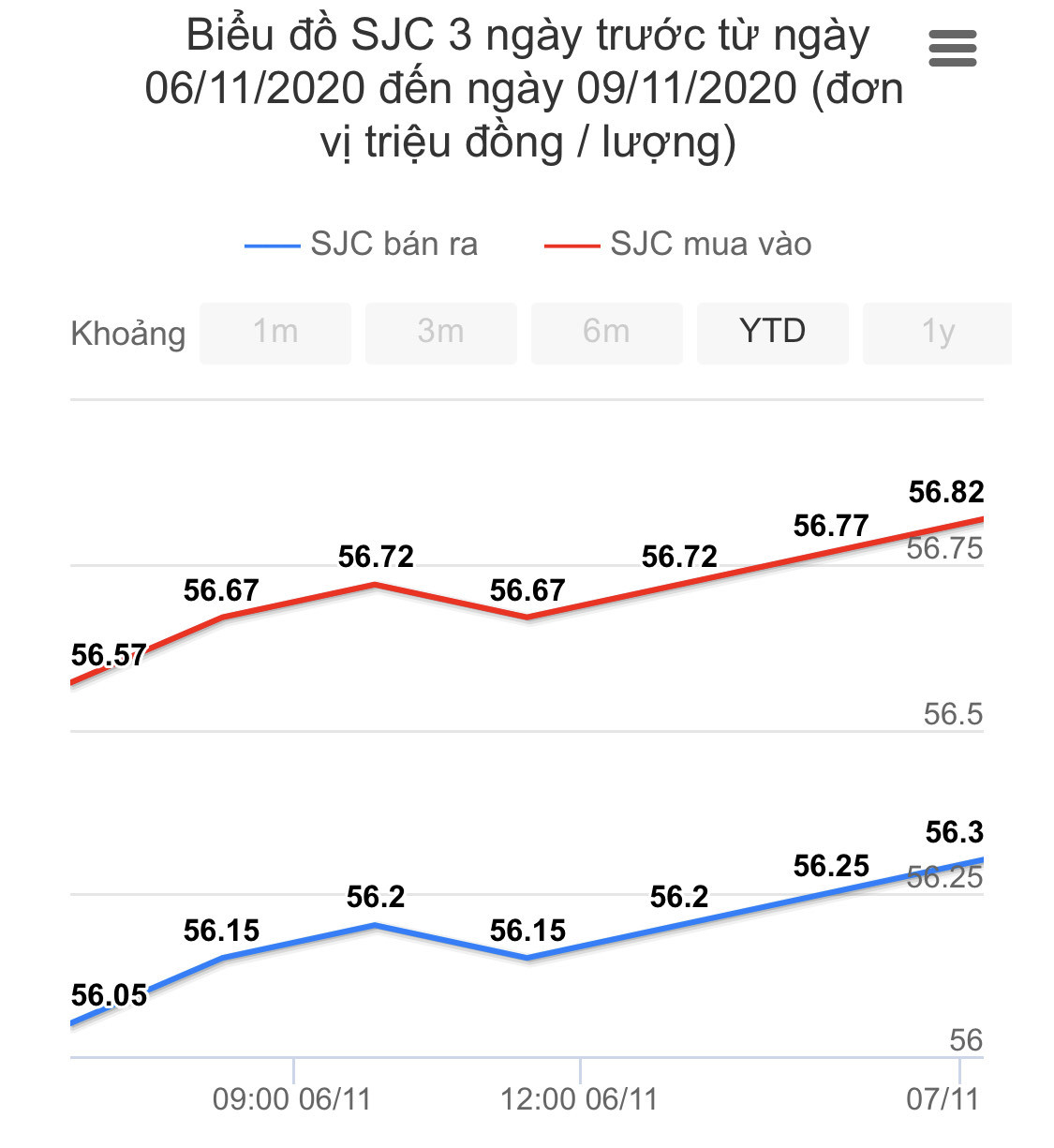
Task: Click the 56.3 data point on blue line
Action: [981, 859]
